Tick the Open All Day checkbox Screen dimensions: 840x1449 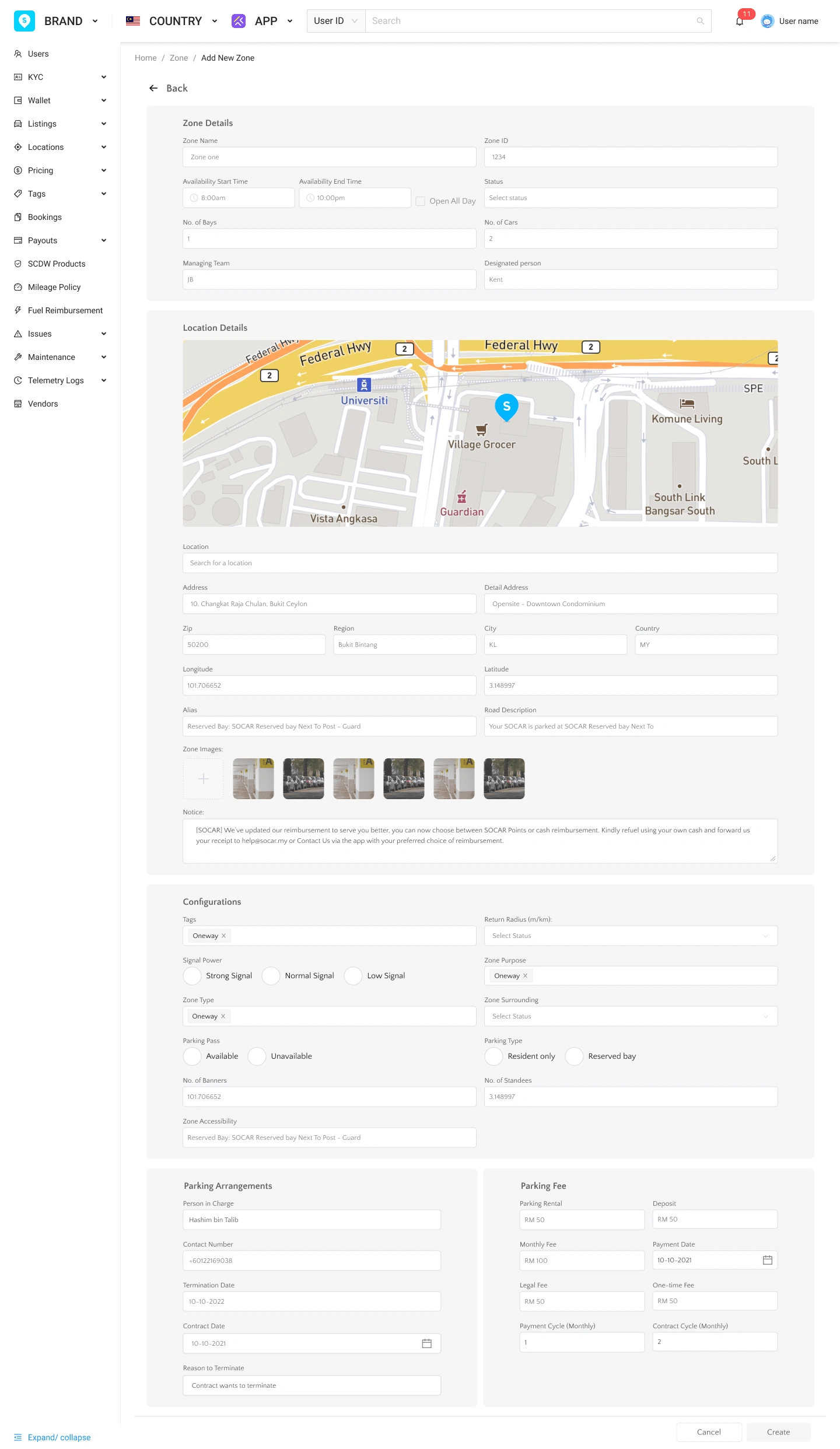(420, 201)
